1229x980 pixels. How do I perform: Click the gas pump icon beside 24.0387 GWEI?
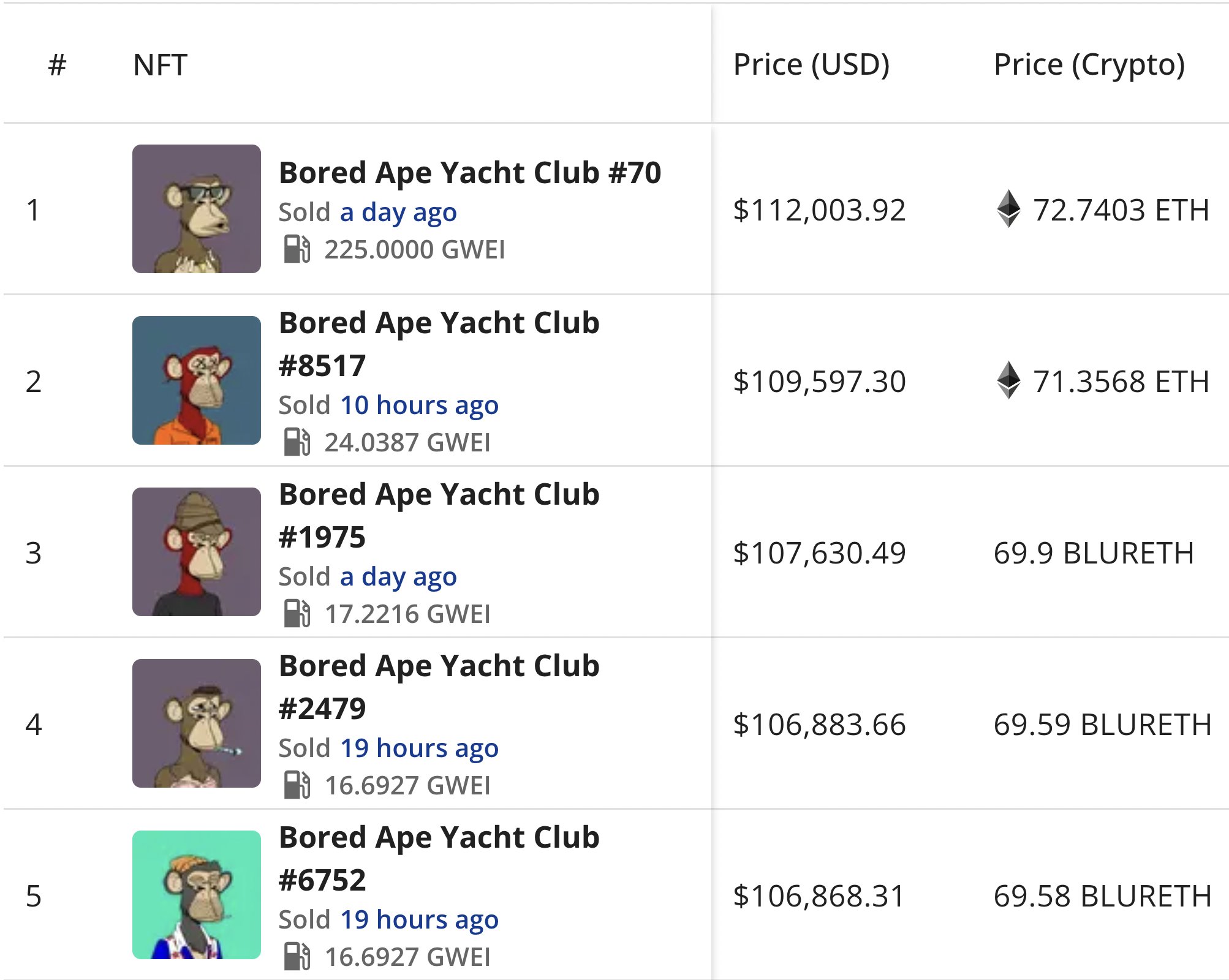pyautogui.click(x=297, y=442)
